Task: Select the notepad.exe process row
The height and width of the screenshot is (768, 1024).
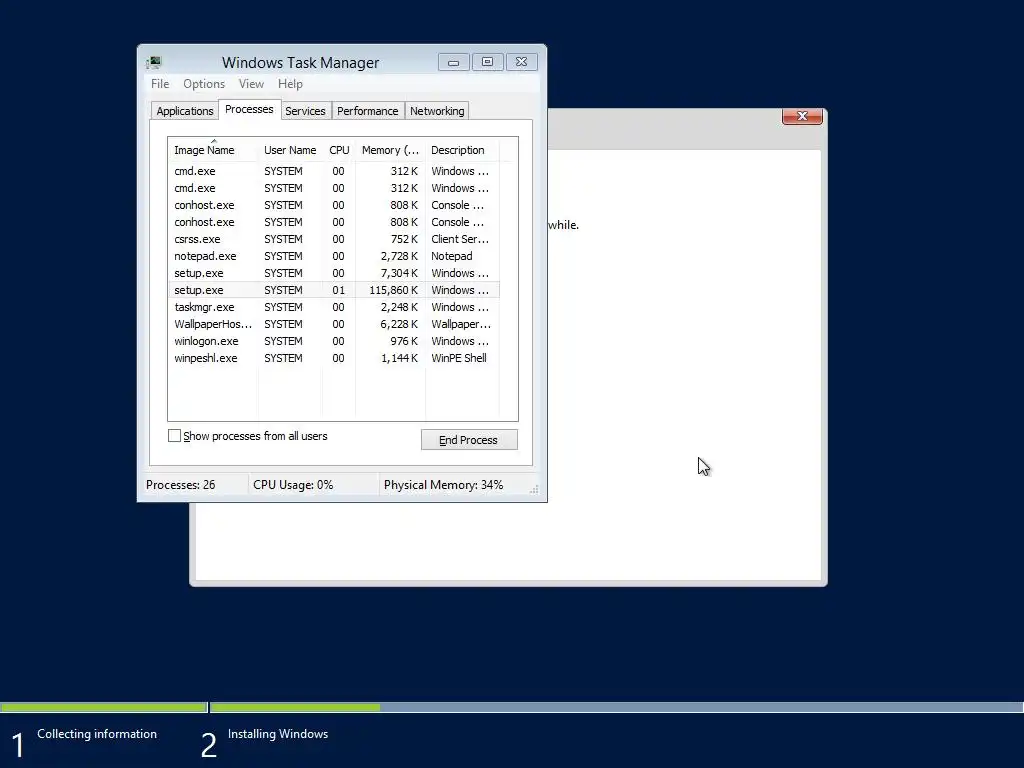Action: click(334, 256)
